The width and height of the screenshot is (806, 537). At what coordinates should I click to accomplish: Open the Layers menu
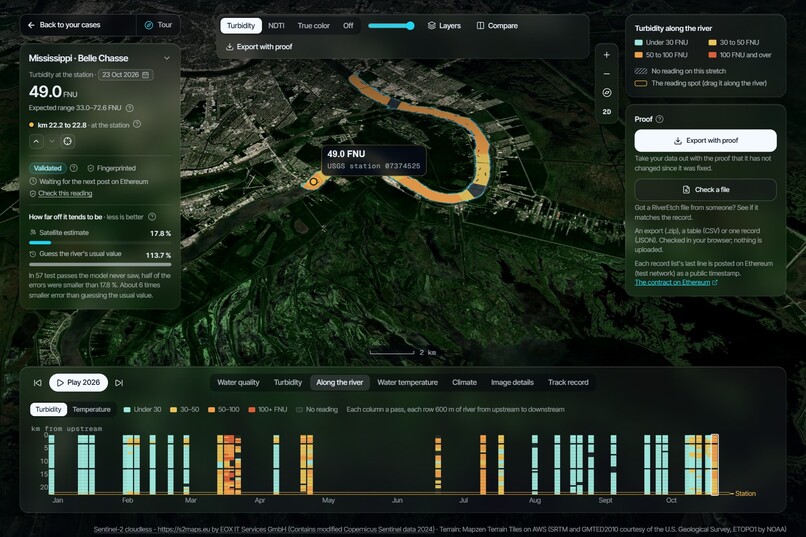(444, 26)
